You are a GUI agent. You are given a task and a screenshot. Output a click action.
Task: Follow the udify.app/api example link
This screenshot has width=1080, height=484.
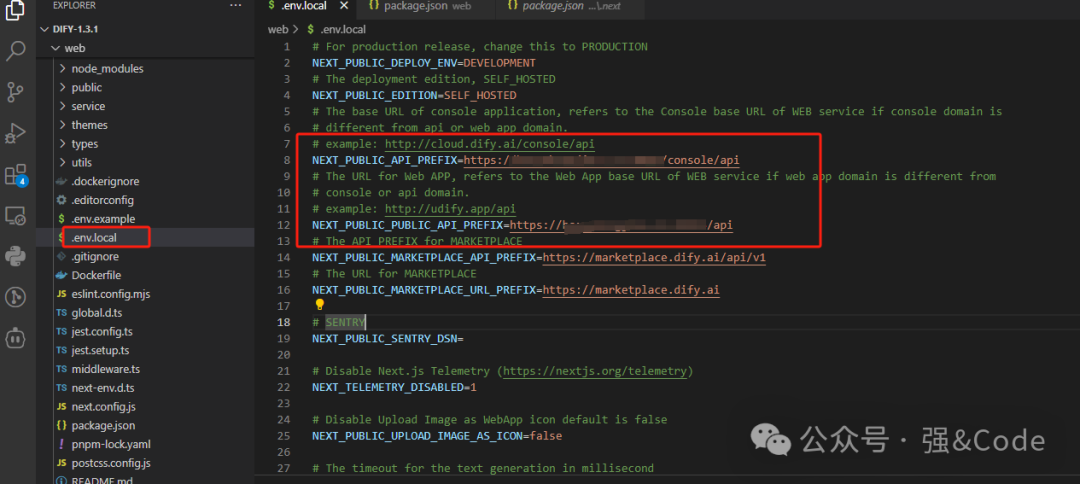click(450, 209)
